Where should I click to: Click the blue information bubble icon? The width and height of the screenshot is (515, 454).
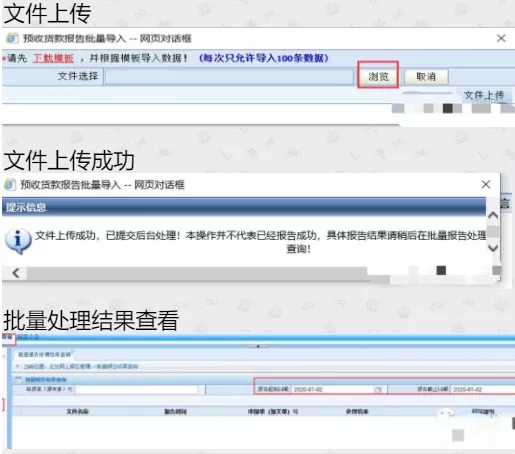(x=18, y=241)
